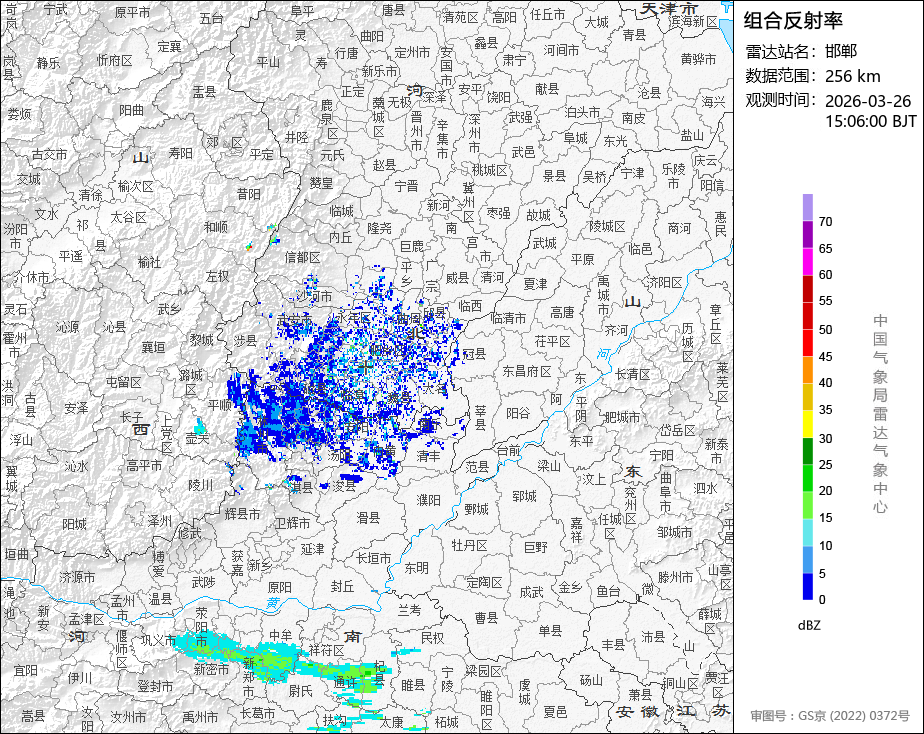Click the 昔阳 label
The height and width of the screenshot is (734, 924).
tap(249, 194)
